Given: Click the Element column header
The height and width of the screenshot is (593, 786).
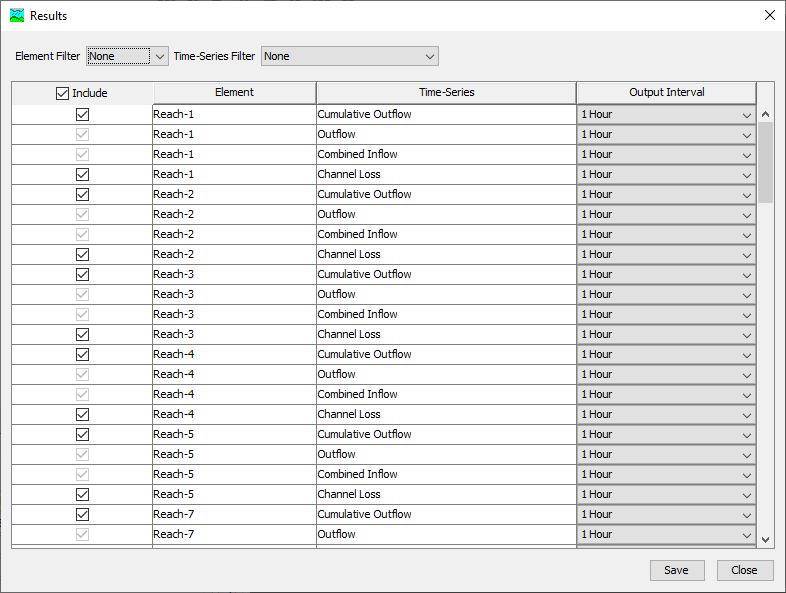Looking at the screenshot, I should [235, 93].
